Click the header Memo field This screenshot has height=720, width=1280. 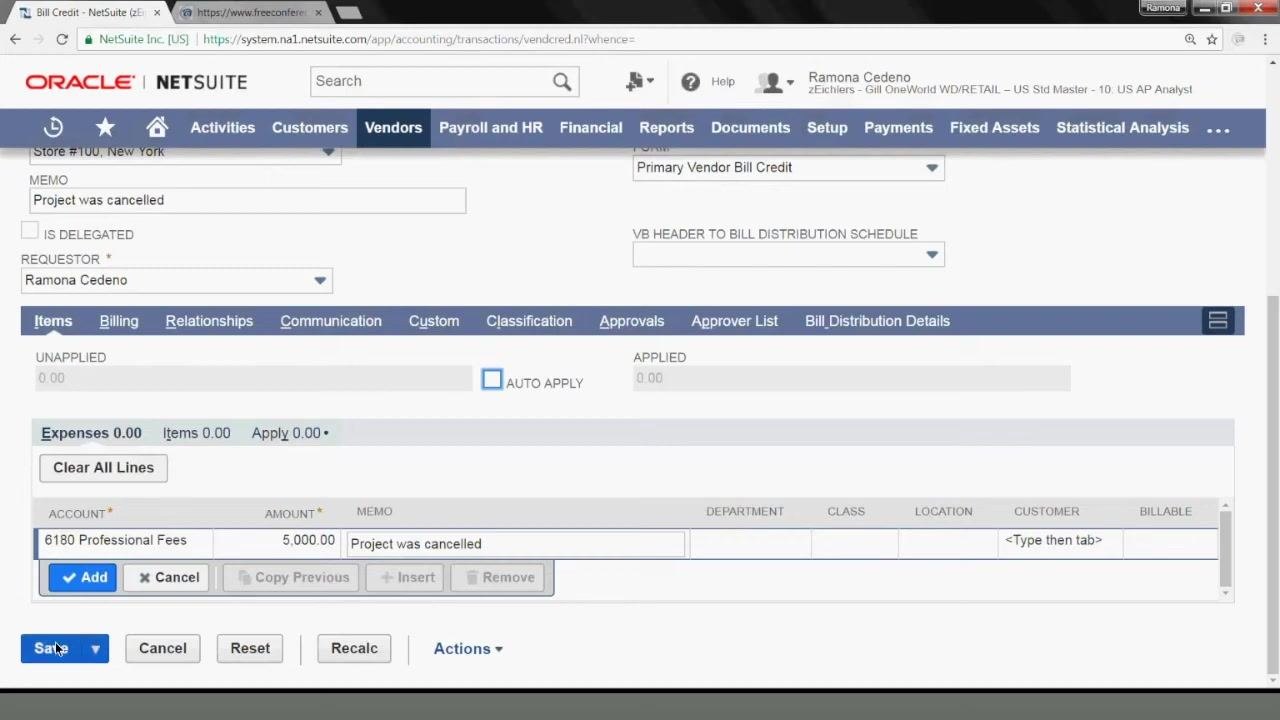[248, 200]
